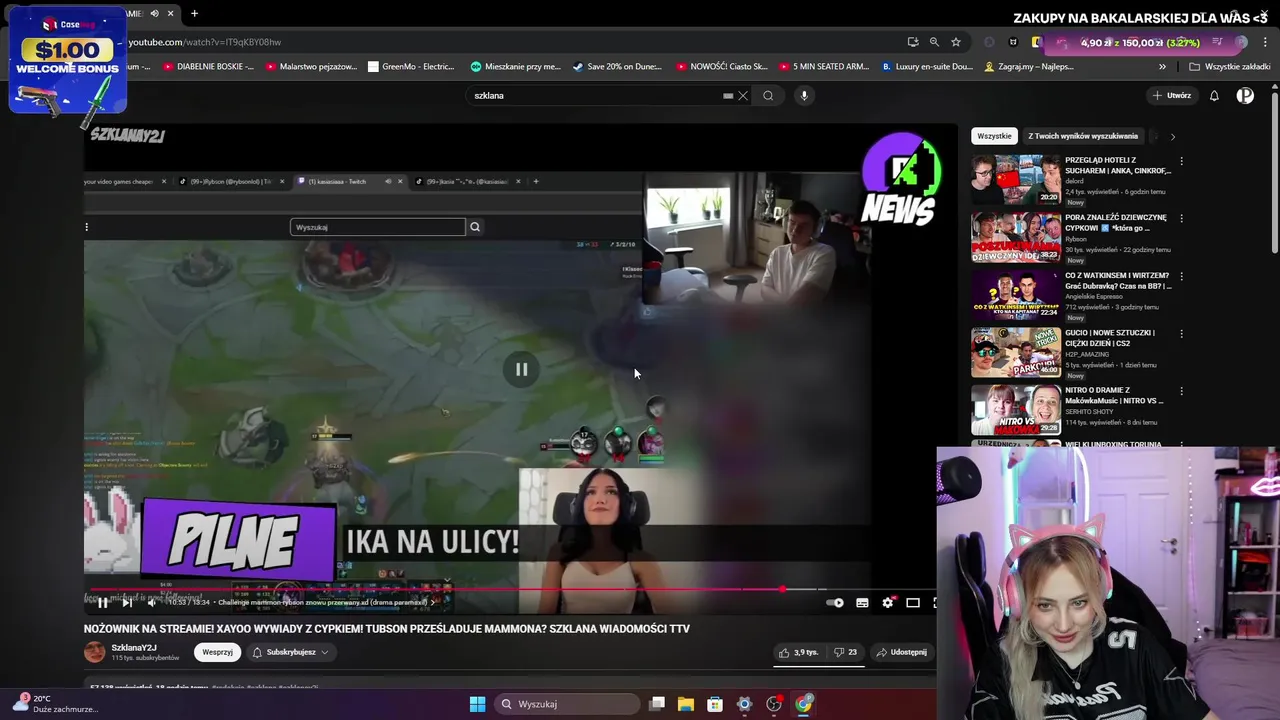Open the weather widget showing 20°C
The image size is (1280, 720).
pyautogui.click(x=55, y=703)
